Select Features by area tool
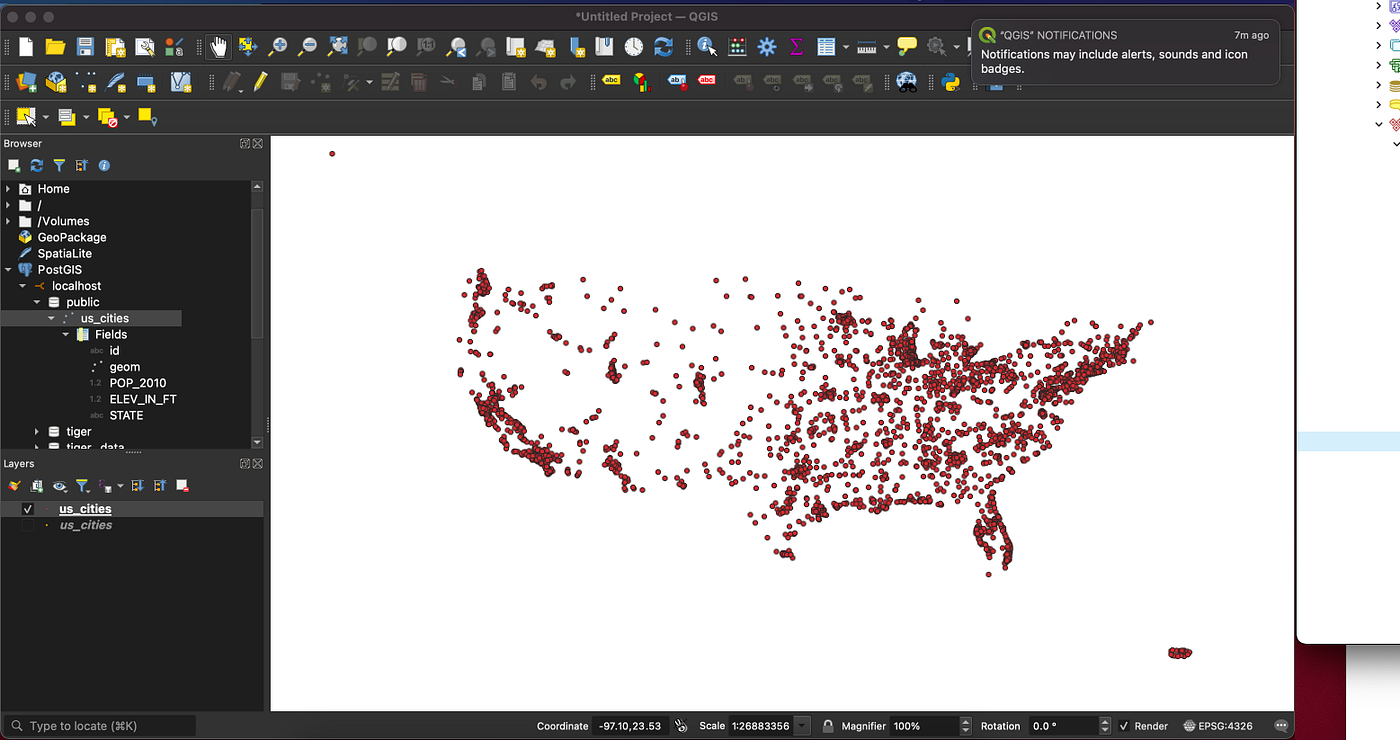Viewport: 1400px width, 740px height. [26, 117]
